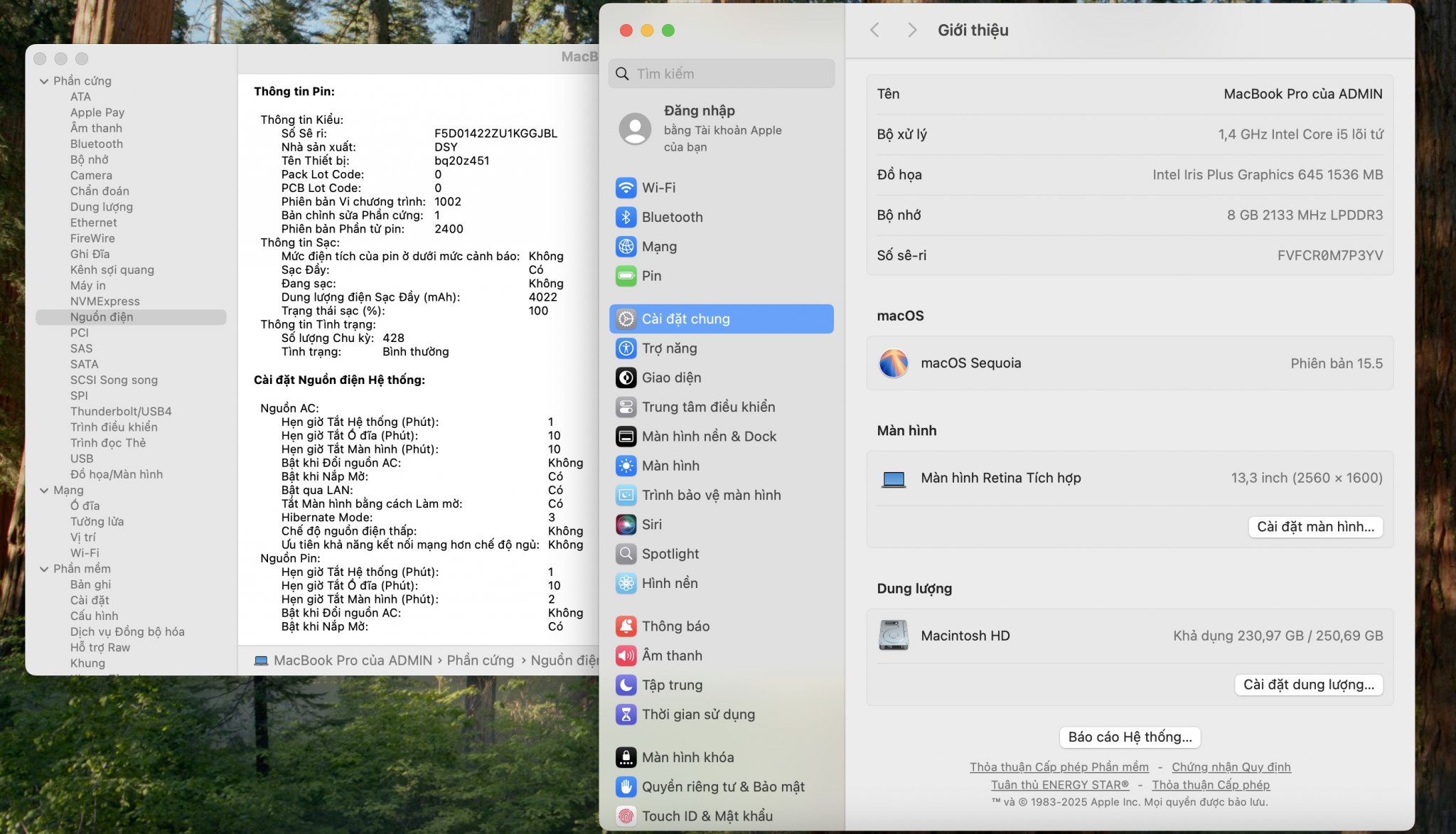This screenshot has width=1456, height=834.
Task: Open Tập trung focus moon icon
Action: tap(626, 685)
